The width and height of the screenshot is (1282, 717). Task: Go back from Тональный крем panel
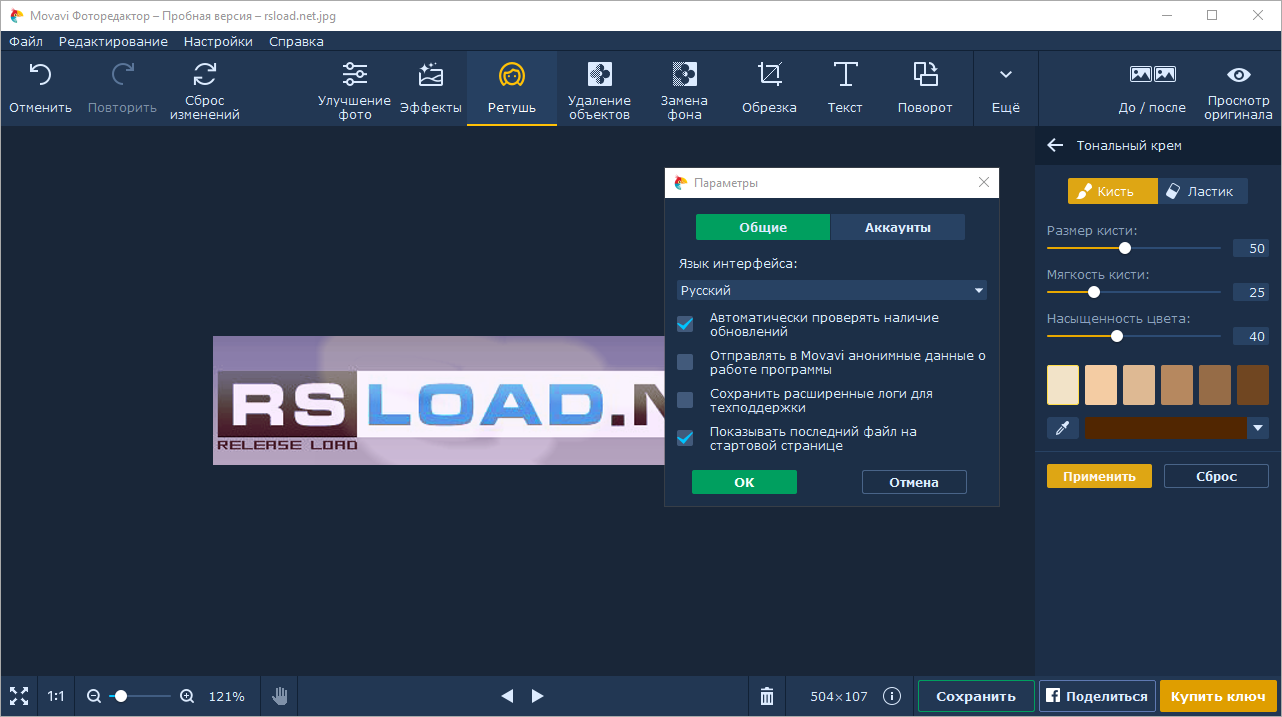tap(1055, 145)
